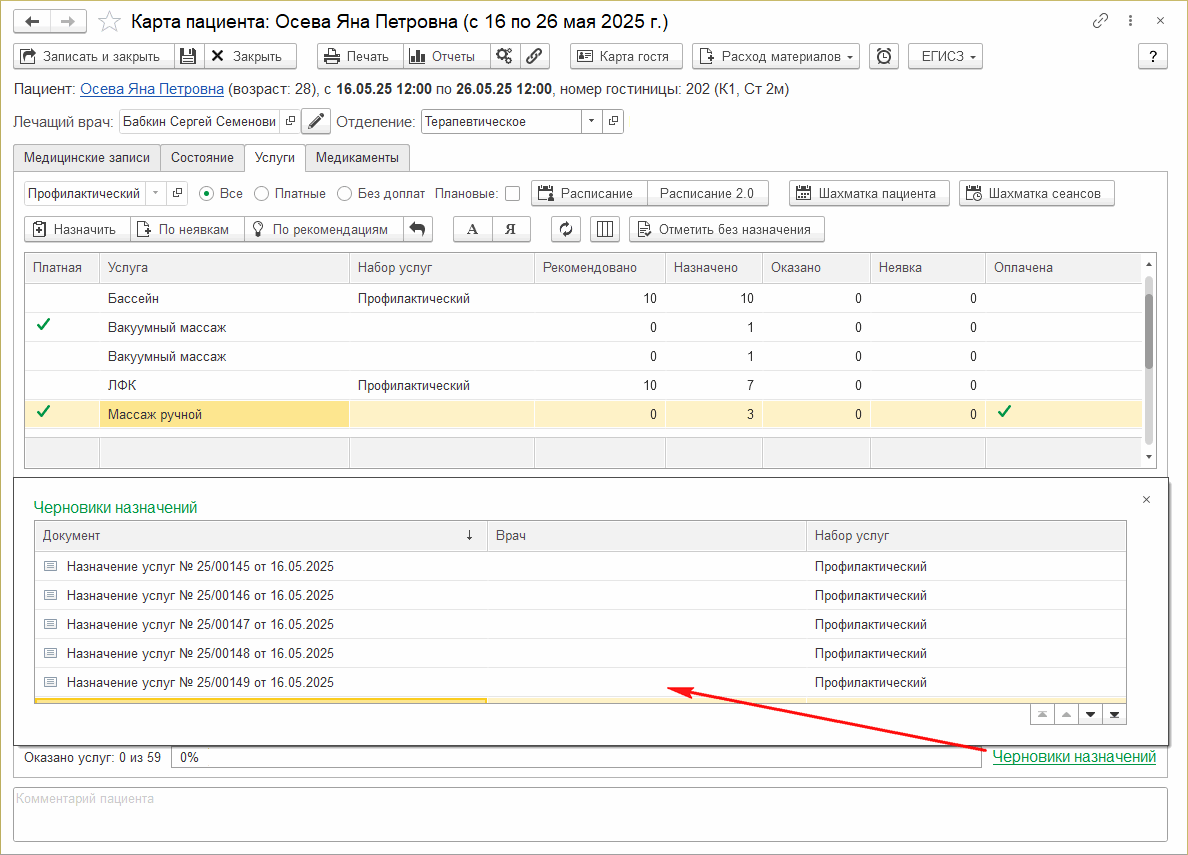The image size is (1188, 855).
Task: Click the services table vertical scrollbar
Action: (1148, 330)
